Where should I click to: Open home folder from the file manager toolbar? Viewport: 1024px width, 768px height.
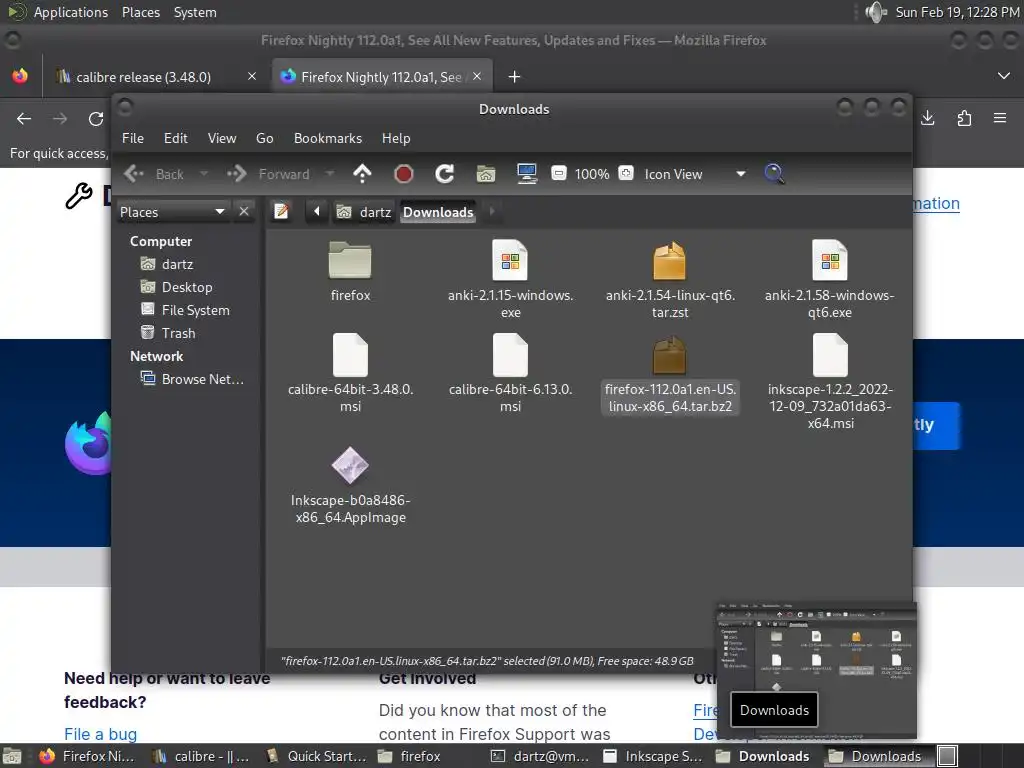(x=486, y=174)
